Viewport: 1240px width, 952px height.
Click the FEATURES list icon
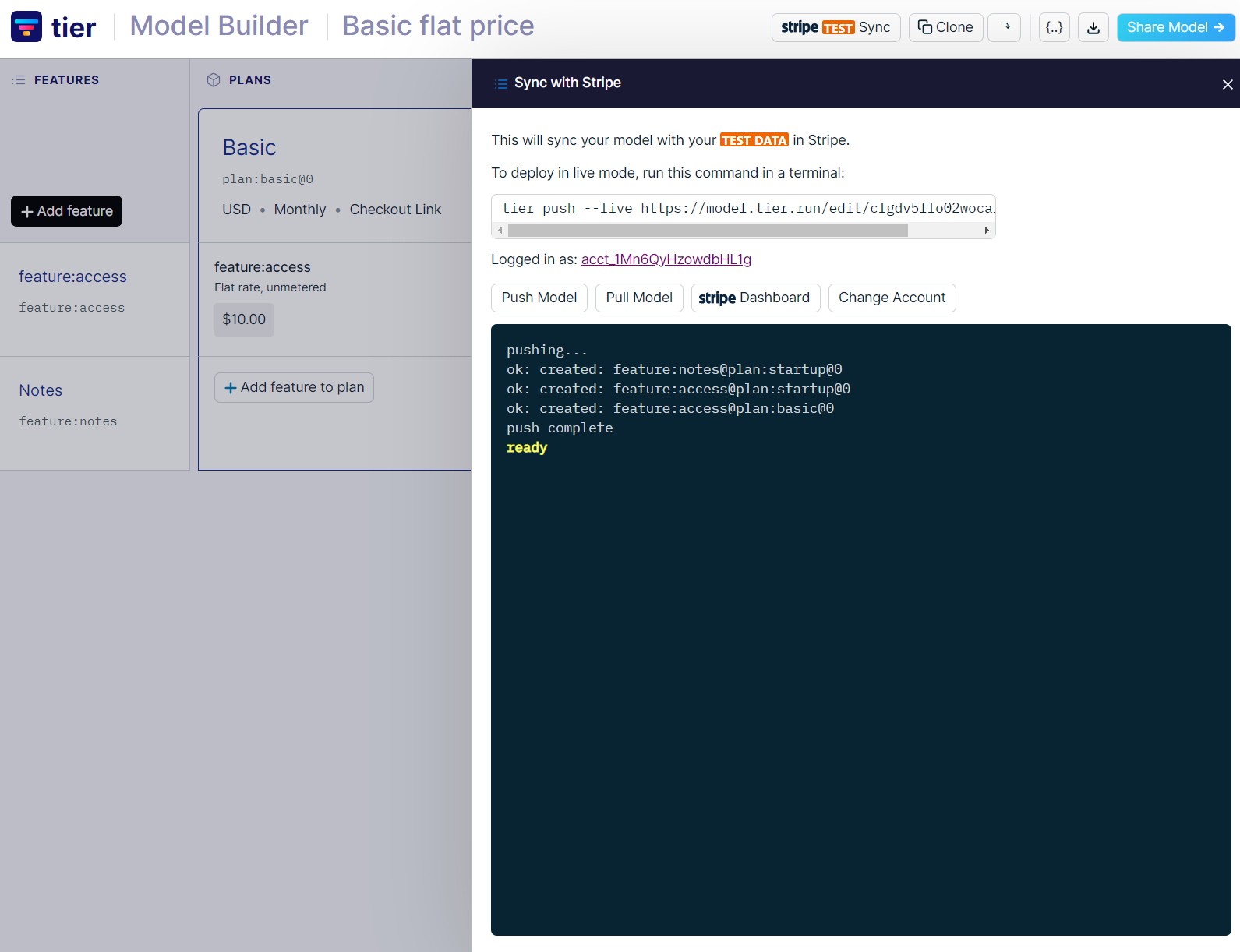tap(19, 80)
